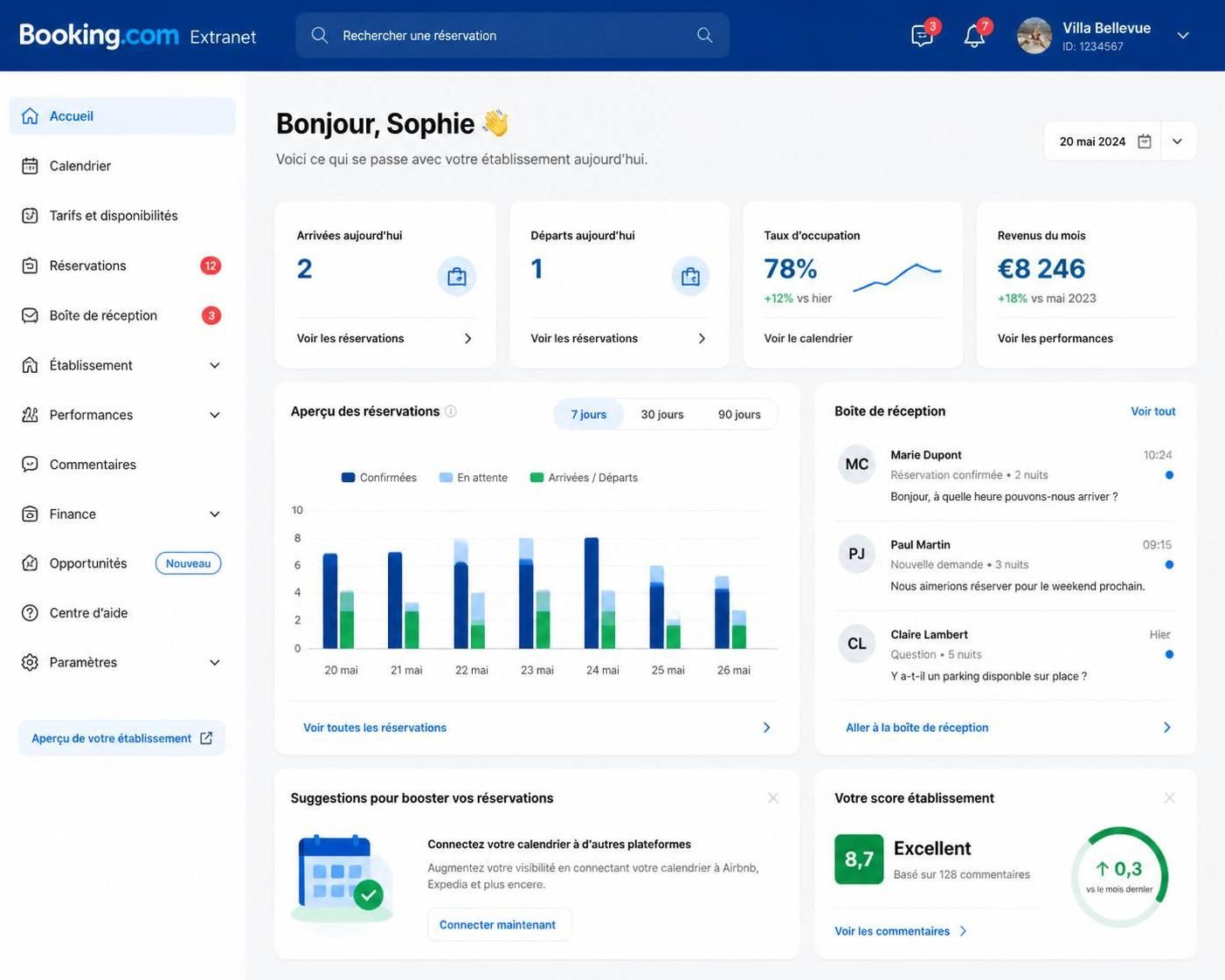1225x980 pixels.
Task: Open Commentaires in sidebar
Action: point(122,465)
